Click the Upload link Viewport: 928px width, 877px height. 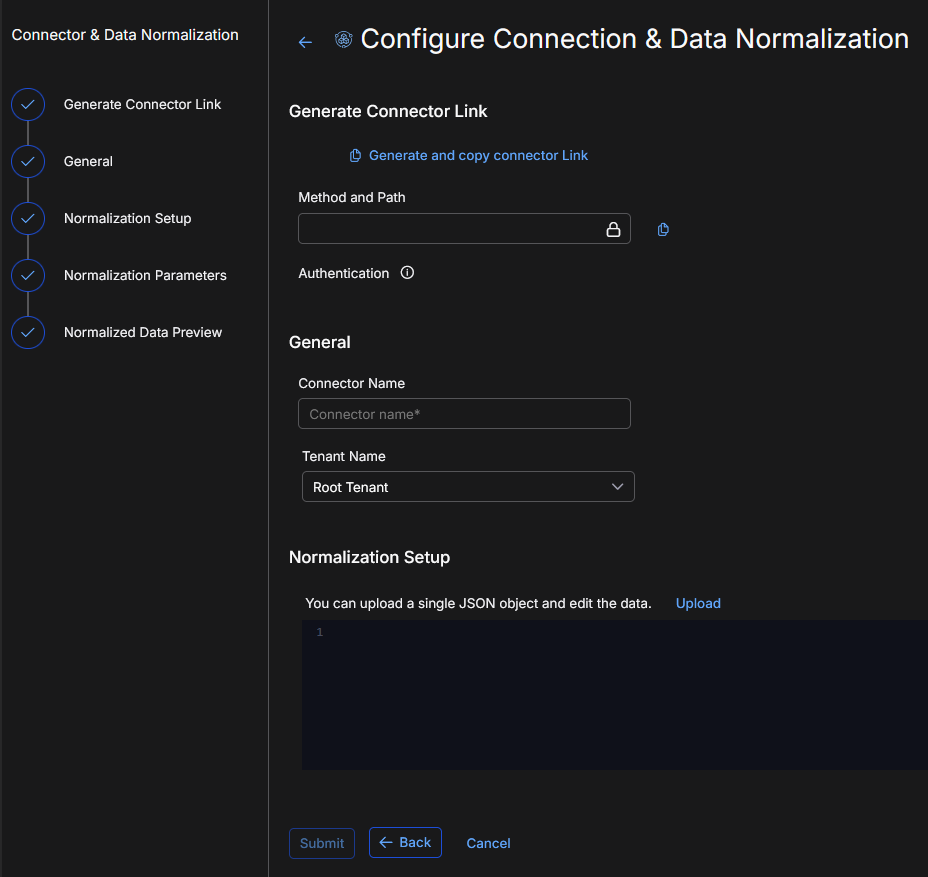tap(698, 603)
